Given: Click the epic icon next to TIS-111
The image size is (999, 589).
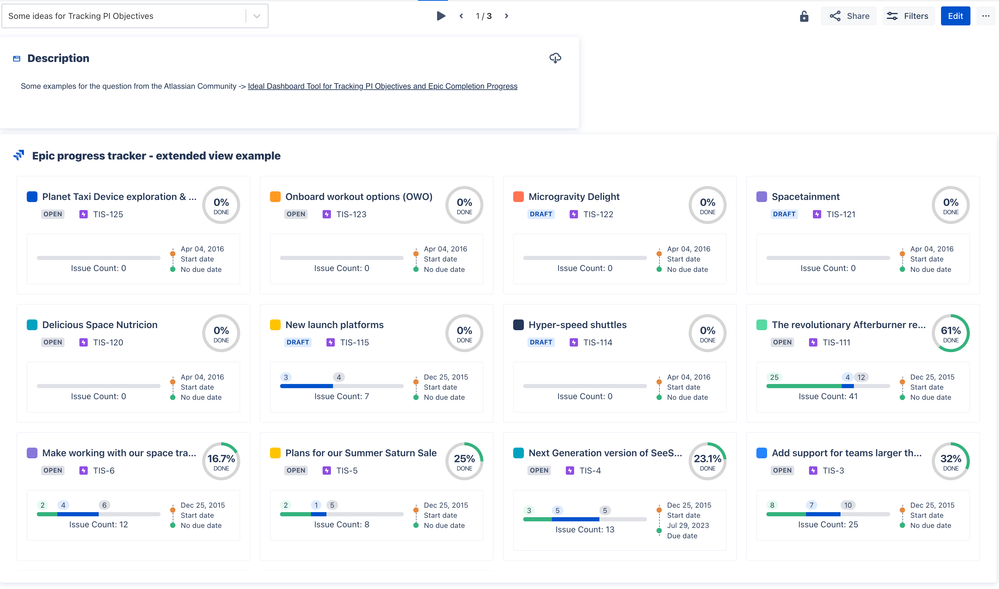Looking at the screenshot, I should coord(813,342).
